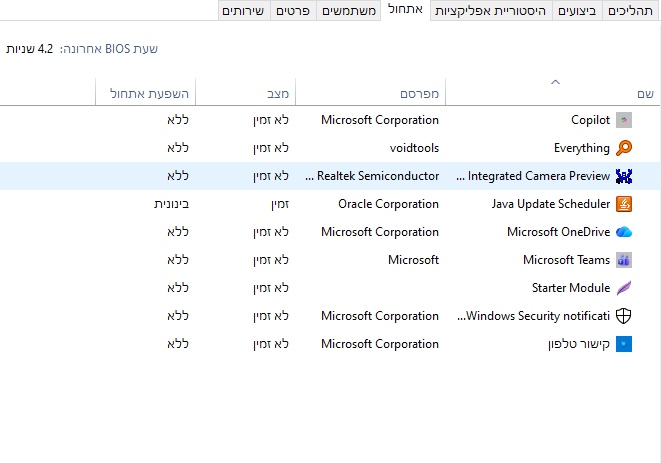Select the Microsoft Teams icon
This screenshot has width=661, height=463.
pyautogui.click(x=624, y=260)
